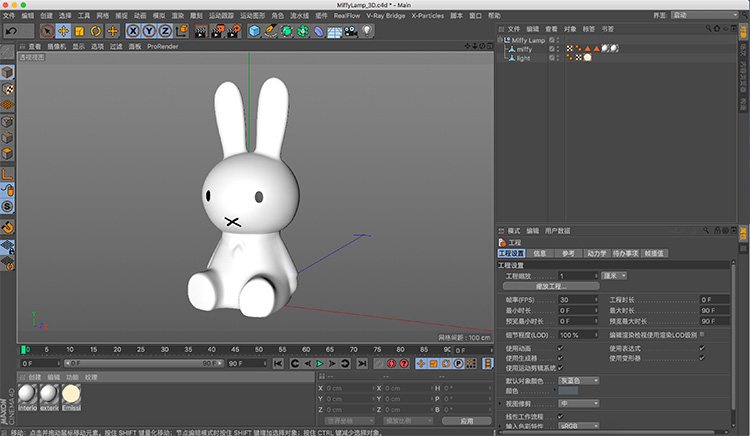Add a Cube primitive object
Viewport: 750px width, 436px height.
pos(254,31)
